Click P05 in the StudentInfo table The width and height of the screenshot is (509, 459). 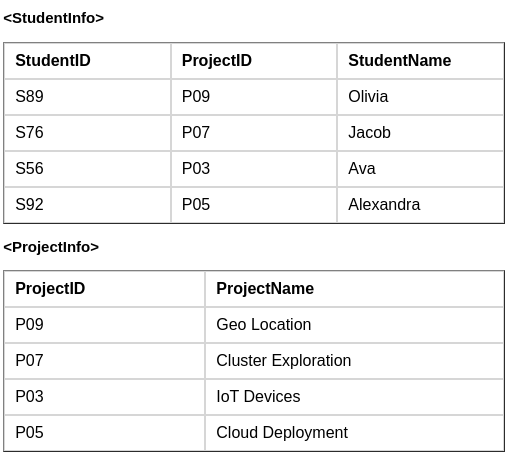254,205
